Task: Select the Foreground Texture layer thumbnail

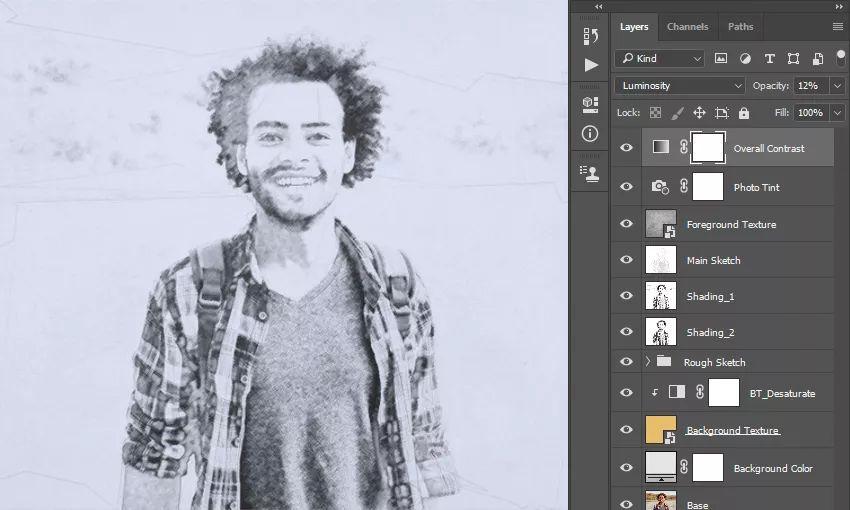Action: coord(661,224)
